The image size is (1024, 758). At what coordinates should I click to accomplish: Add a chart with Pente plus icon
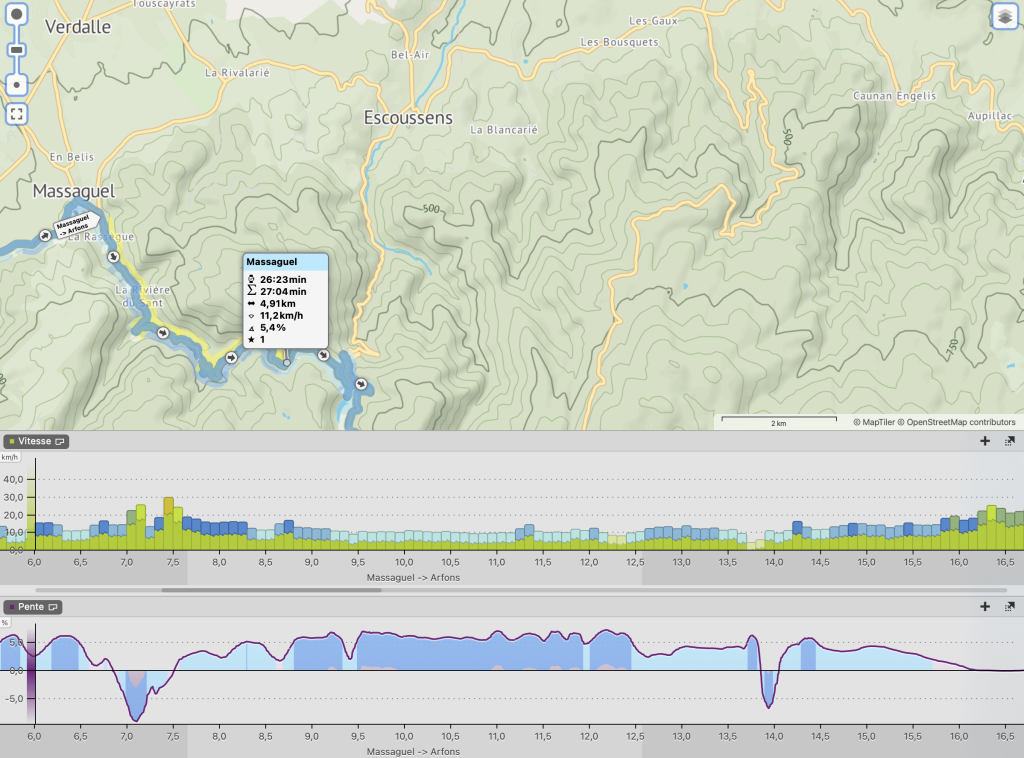point(985,607)
